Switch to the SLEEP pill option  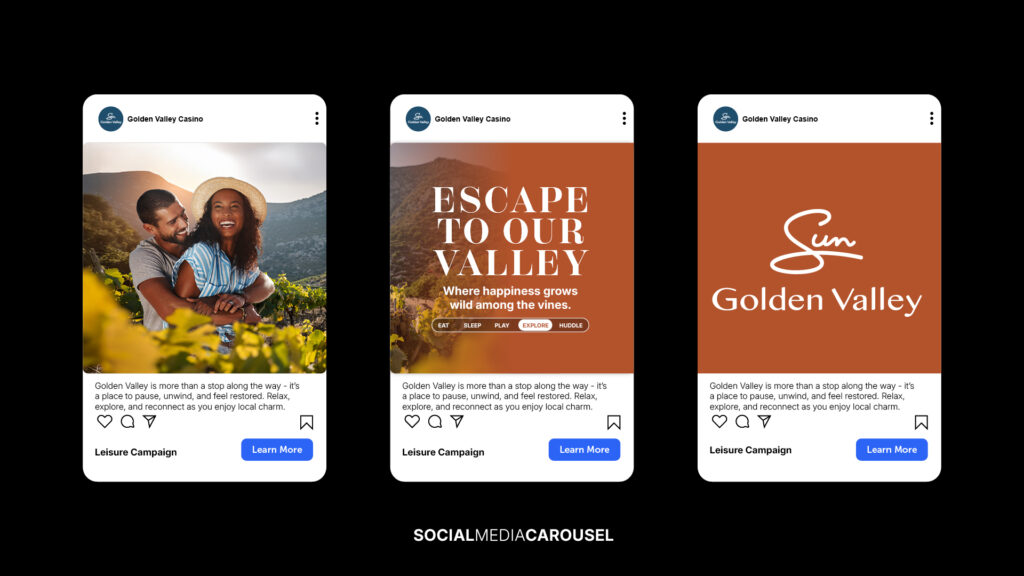472,325
